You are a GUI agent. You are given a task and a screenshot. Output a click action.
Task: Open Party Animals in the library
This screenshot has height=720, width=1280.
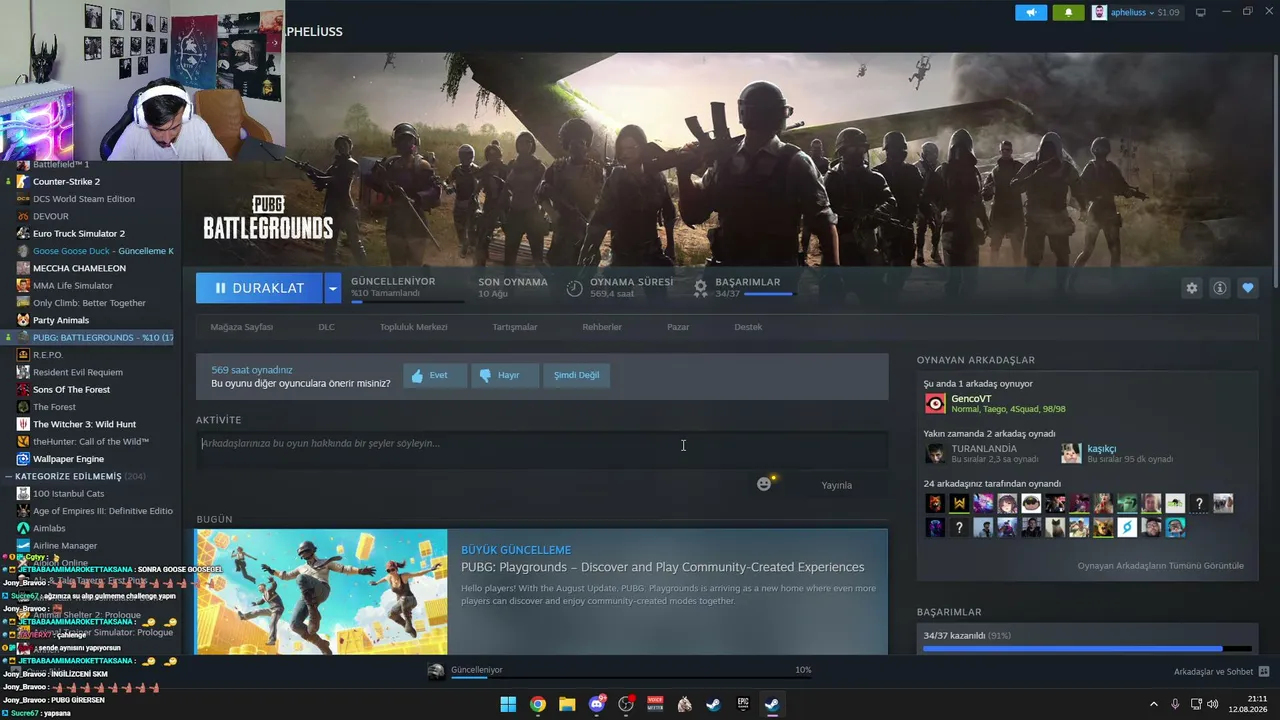click(61, 320)
